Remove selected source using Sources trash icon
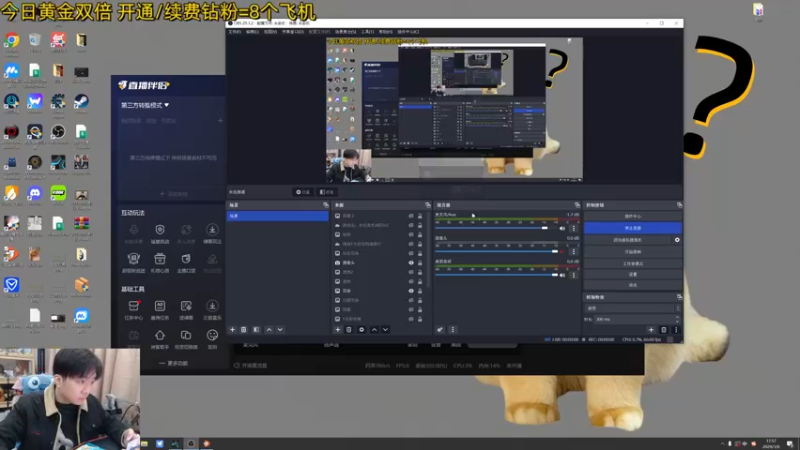This screenshot has height=450, width=800. point(349,330)
